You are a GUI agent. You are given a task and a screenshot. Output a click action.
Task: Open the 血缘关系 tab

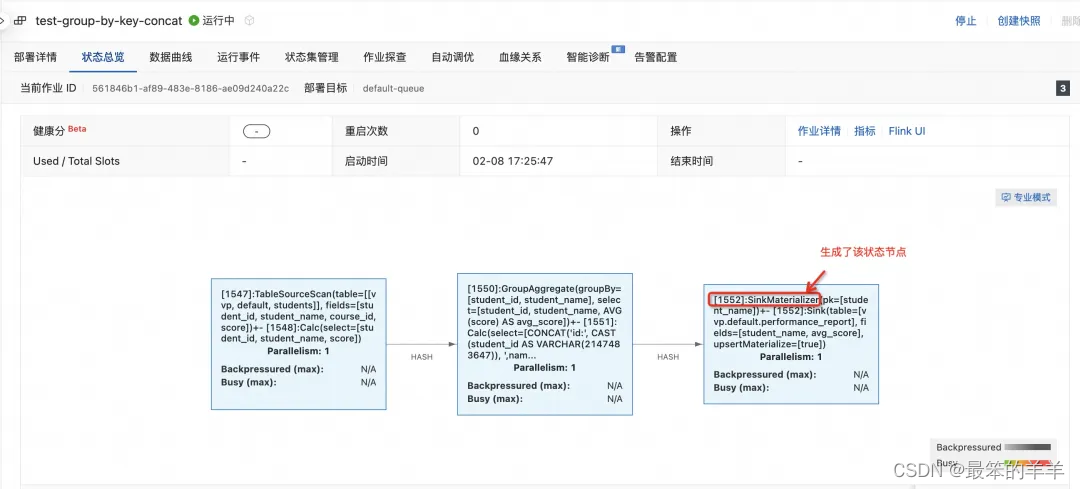(520, 57)
